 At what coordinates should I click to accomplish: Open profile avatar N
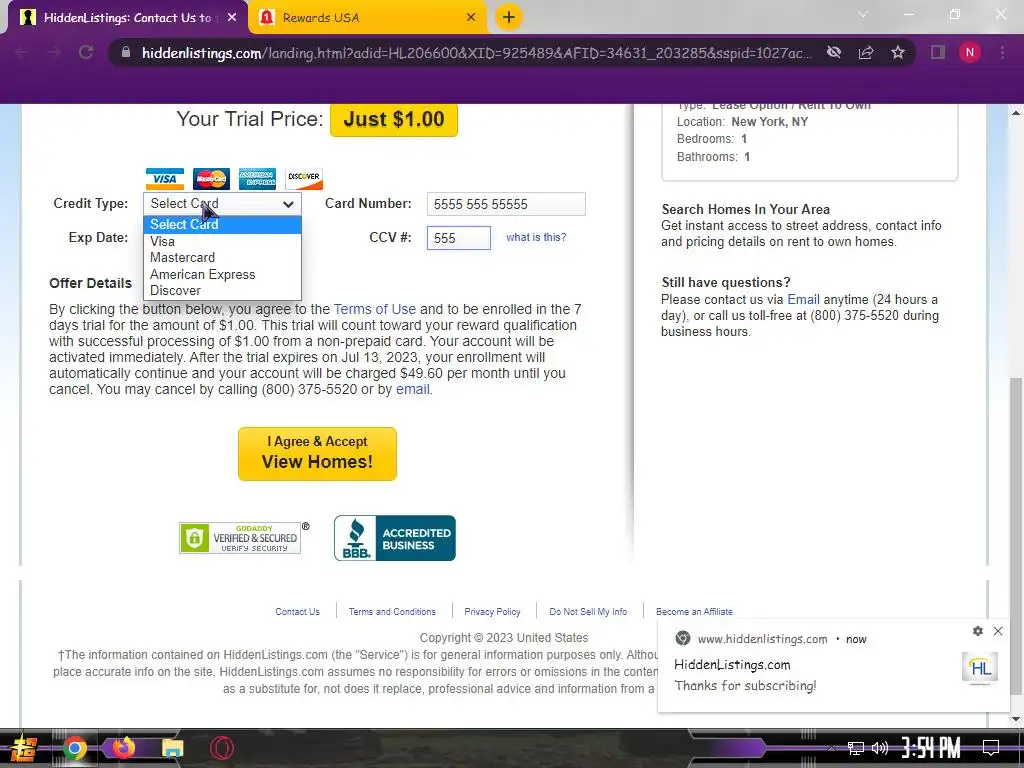click(970, 52)
